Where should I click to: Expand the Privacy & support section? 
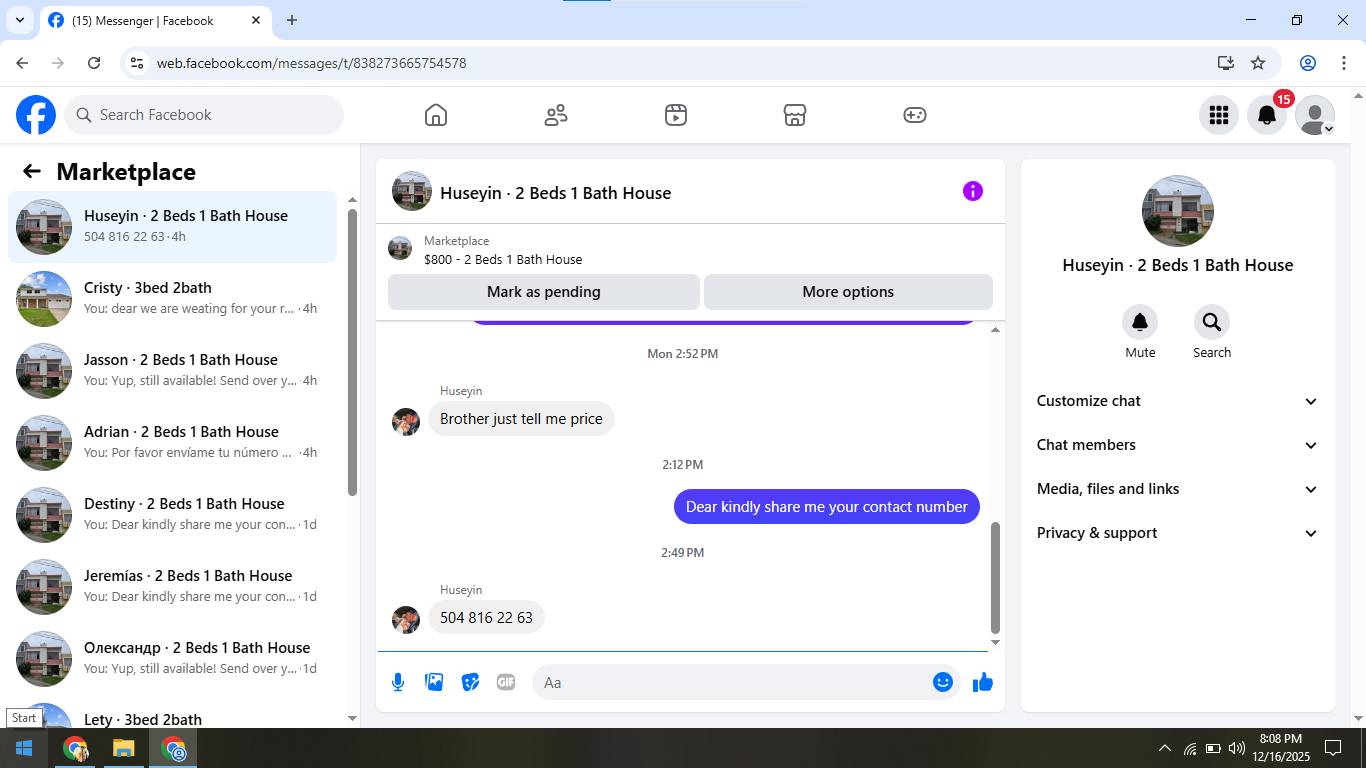(1178, 533)
